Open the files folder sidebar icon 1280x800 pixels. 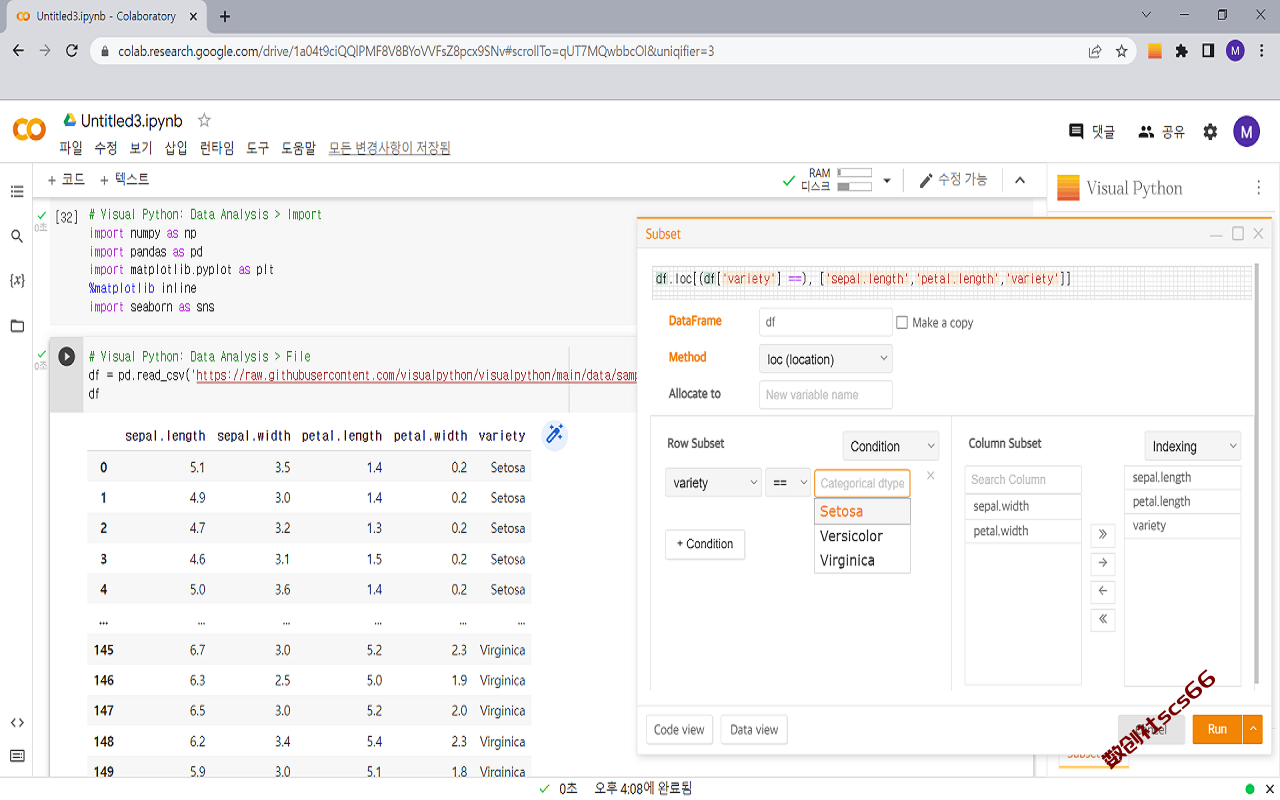tap(17, 326)
